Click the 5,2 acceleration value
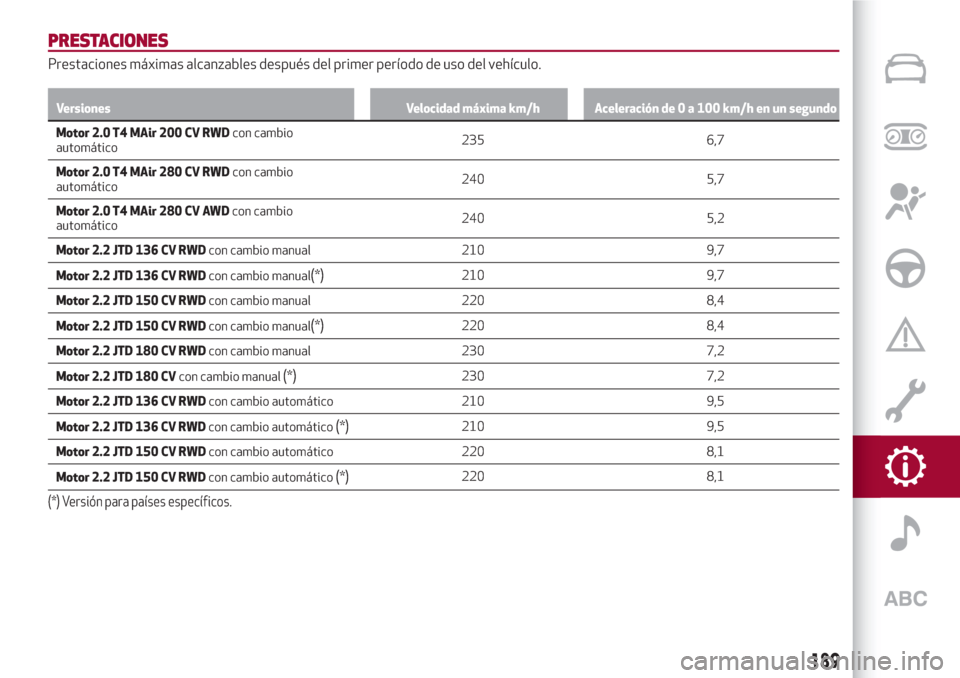This screenshot has width=960, height=678. (715, 219)
